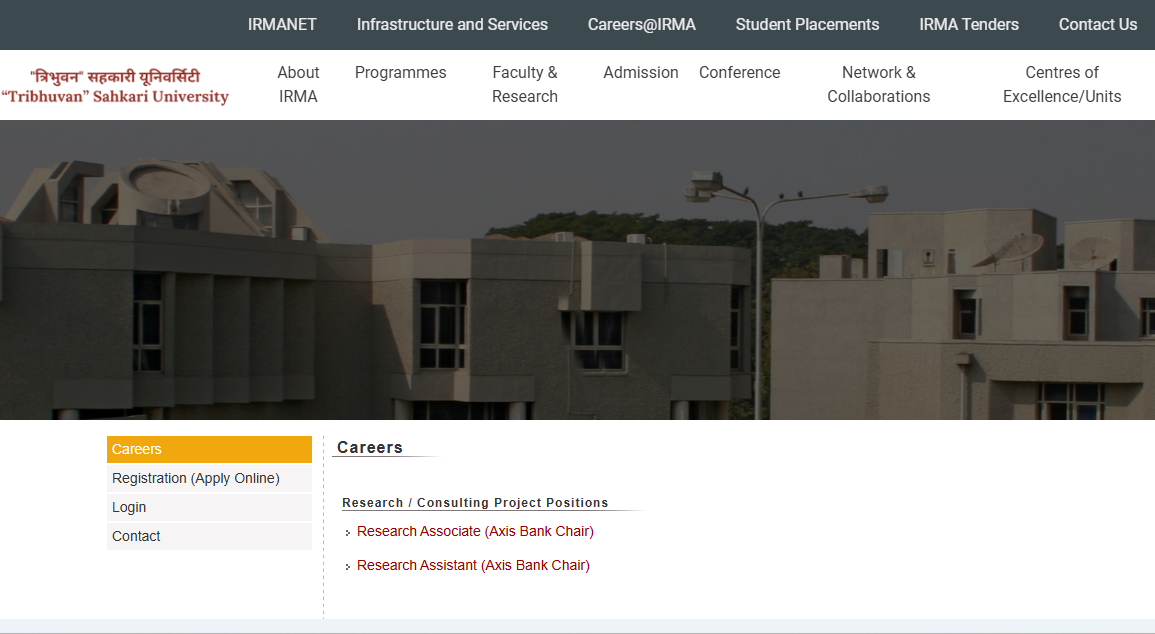View IRMA Tenders page
Screen dimensions: 1155x634
pyautogui.click(x=969, y=25)
